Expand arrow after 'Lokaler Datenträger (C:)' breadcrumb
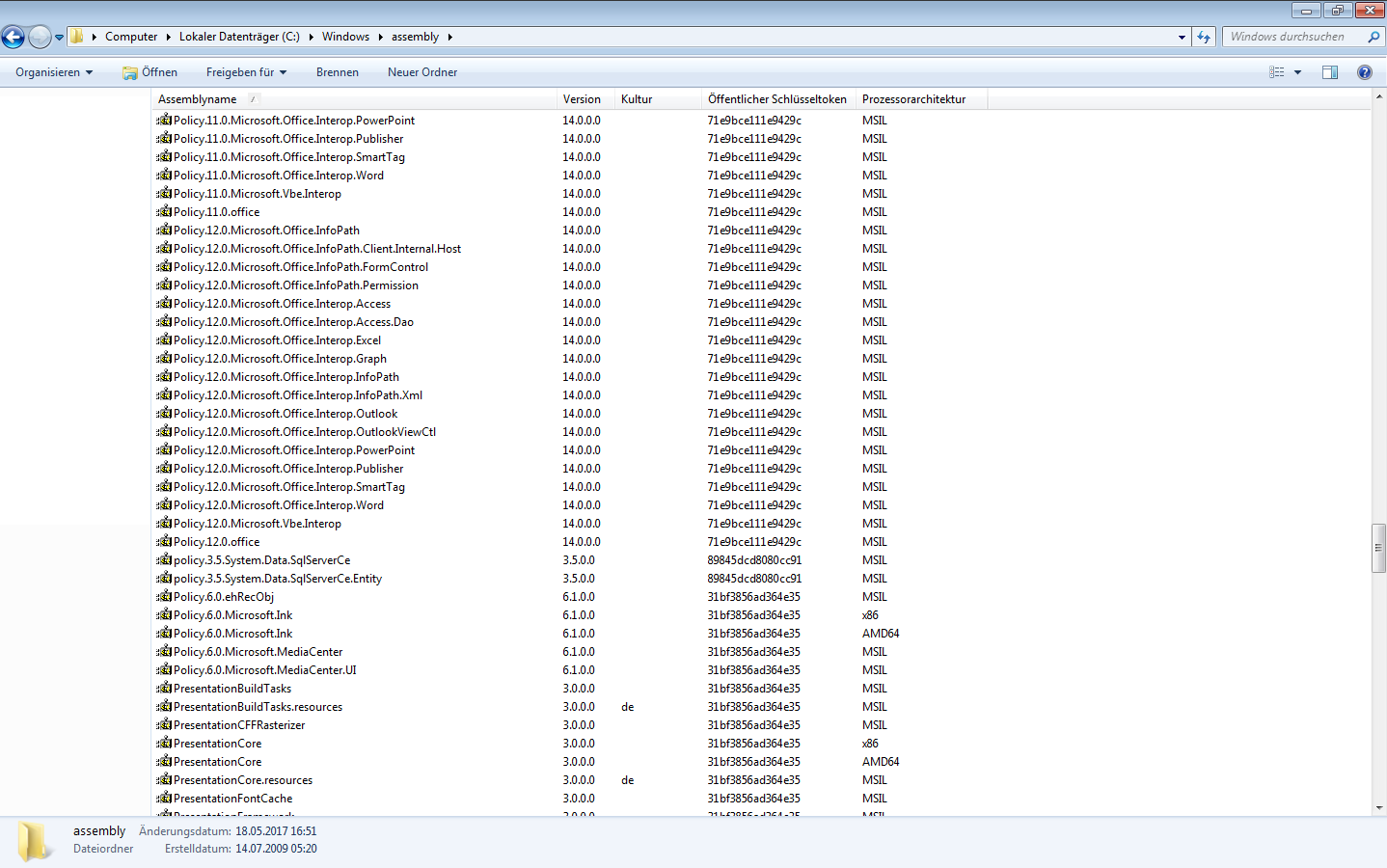Image resolution: width=1387 pixels, height=868 pixels. (311, 37)
